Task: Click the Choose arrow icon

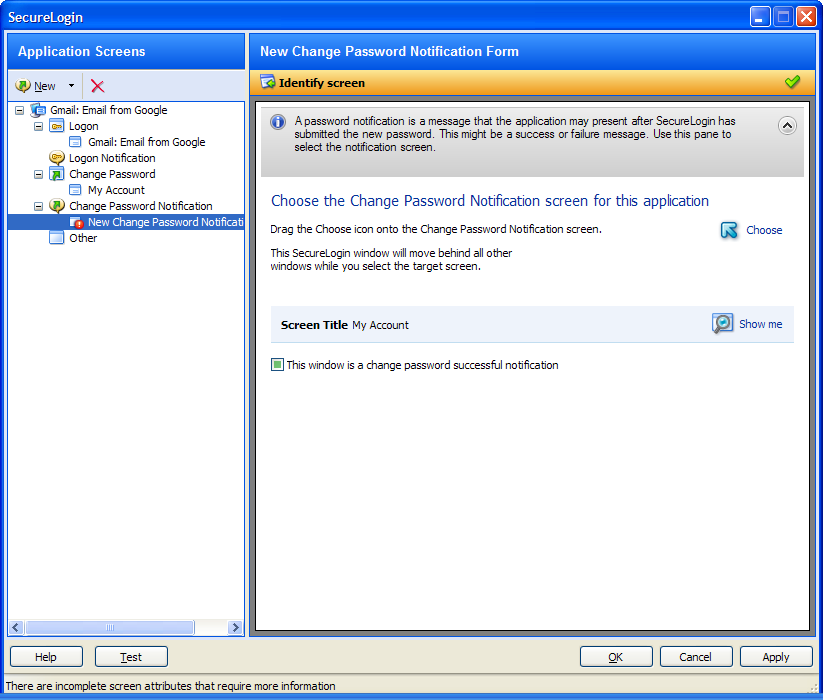Action: [729, 230]
